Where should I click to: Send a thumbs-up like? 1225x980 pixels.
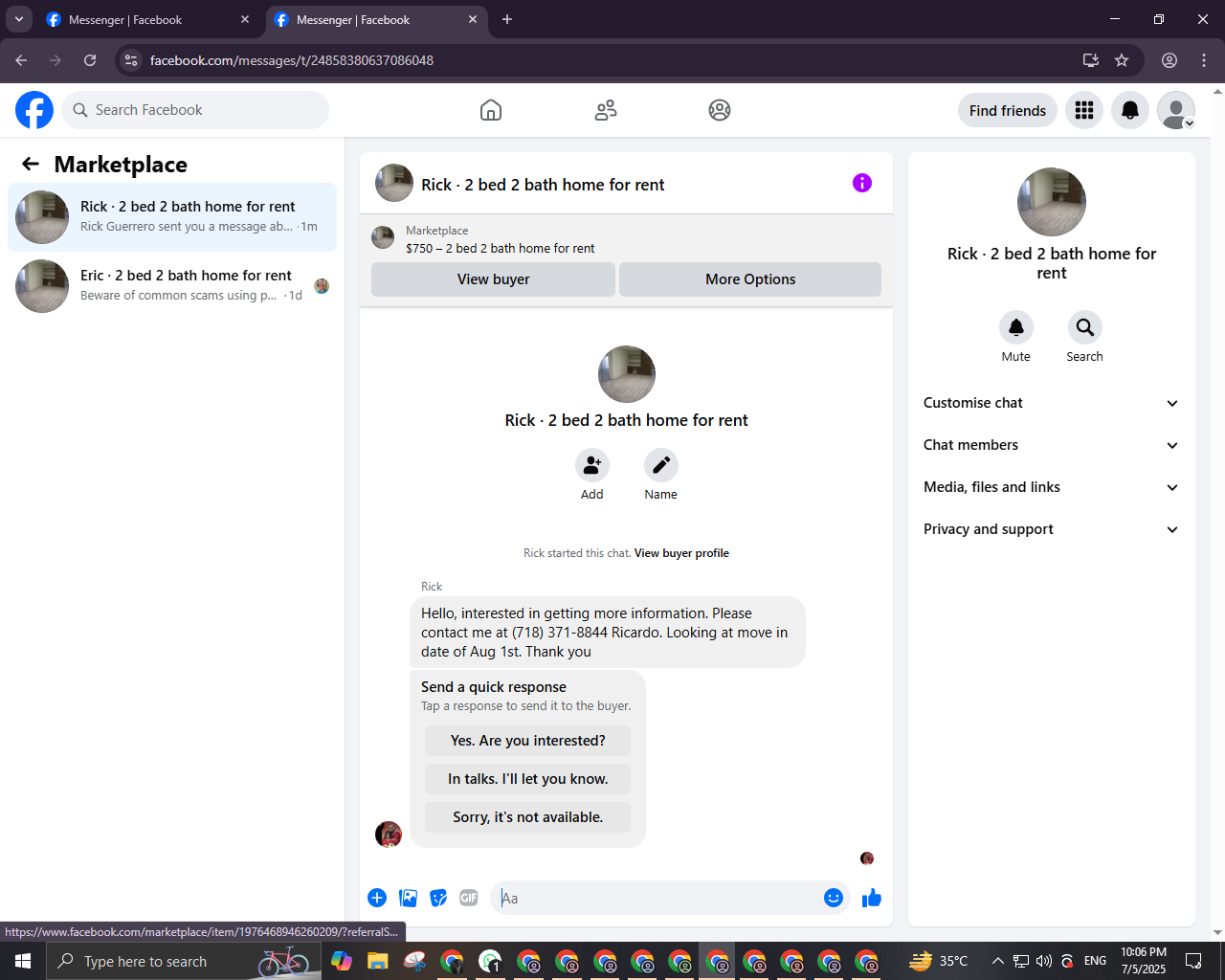pyautogui.click(x=872, y=898)
